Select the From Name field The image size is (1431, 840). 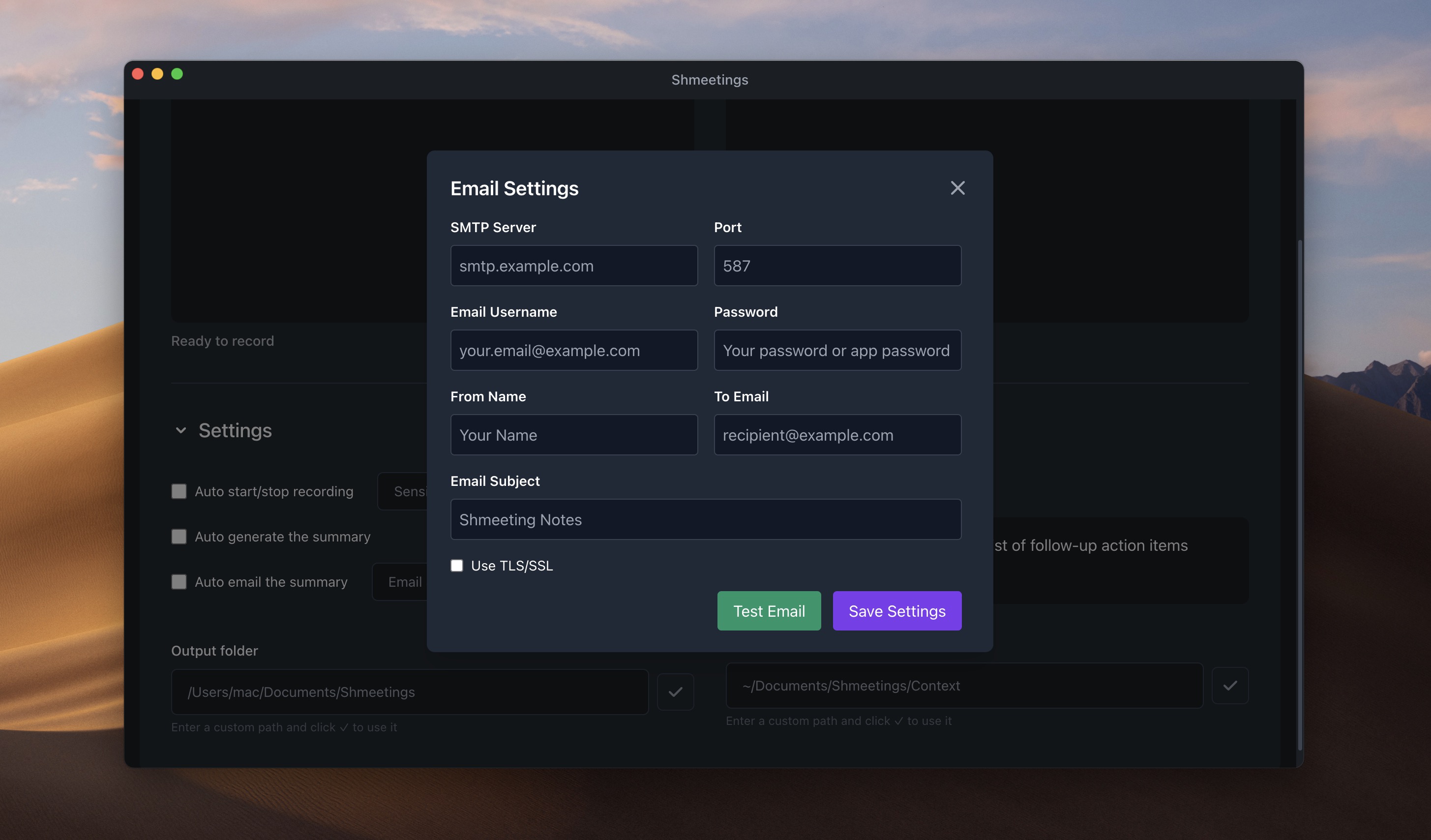click(573, 435)
